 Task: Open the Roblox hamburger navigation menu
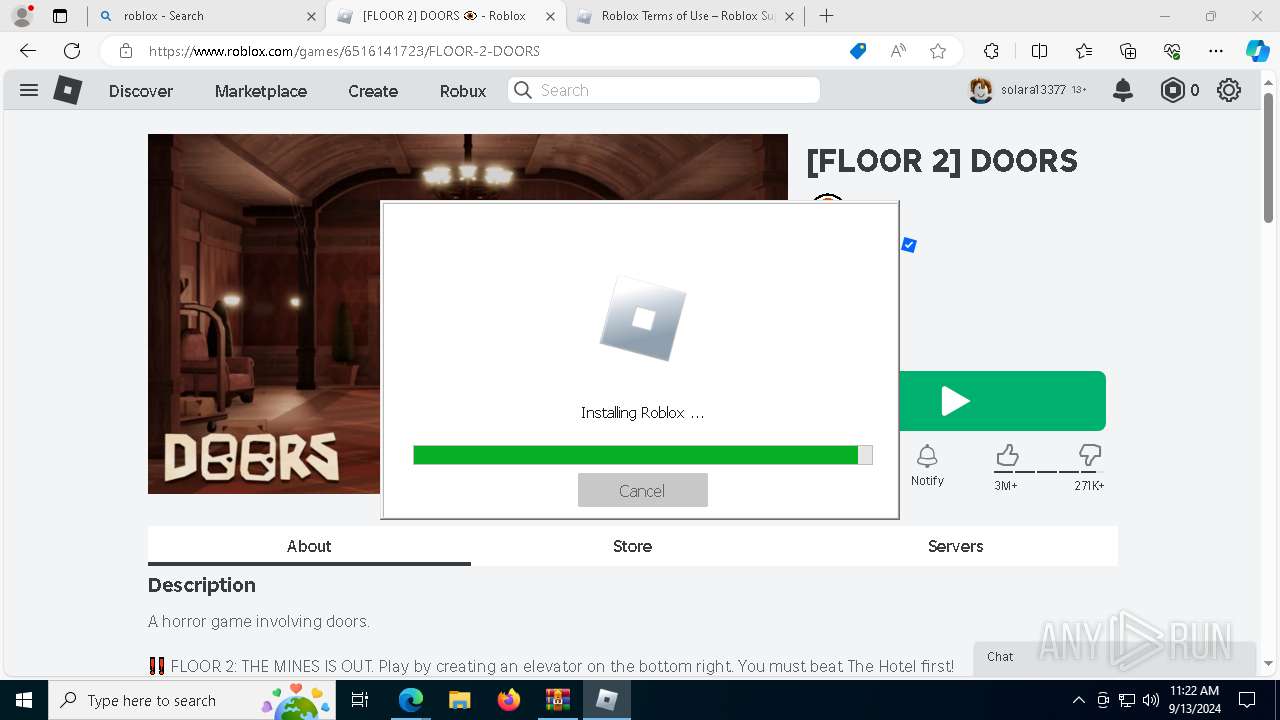29,90
